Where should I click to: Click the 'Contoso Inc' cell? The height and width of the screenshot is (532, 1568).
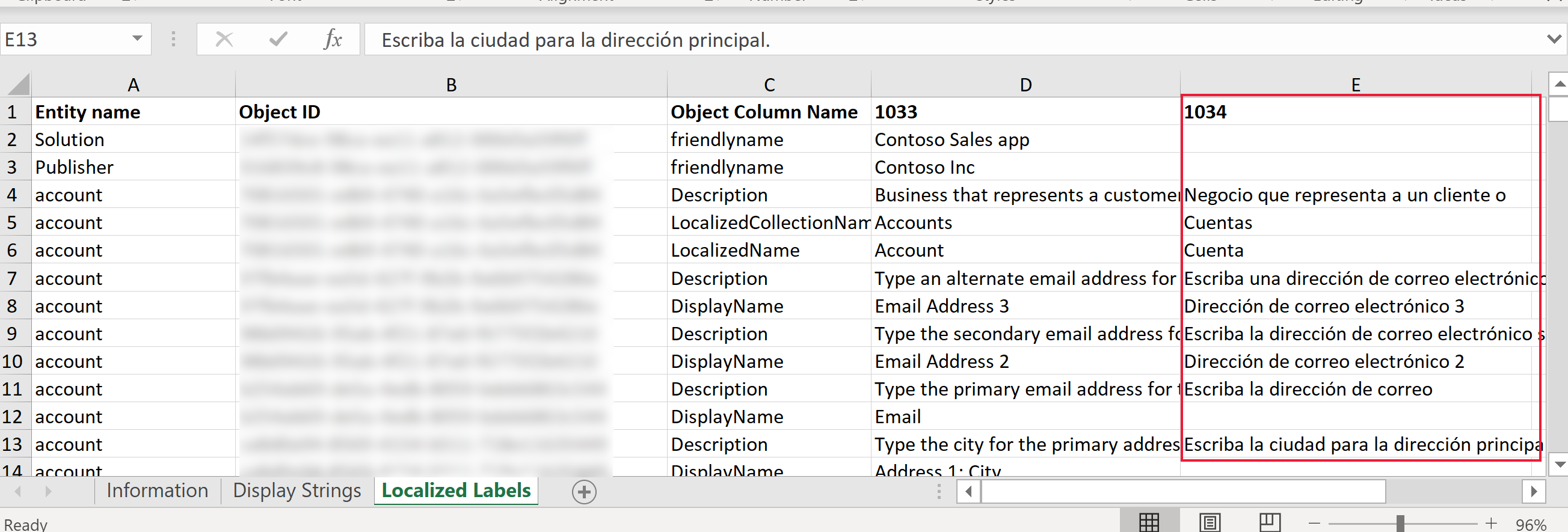[1025, 167]
